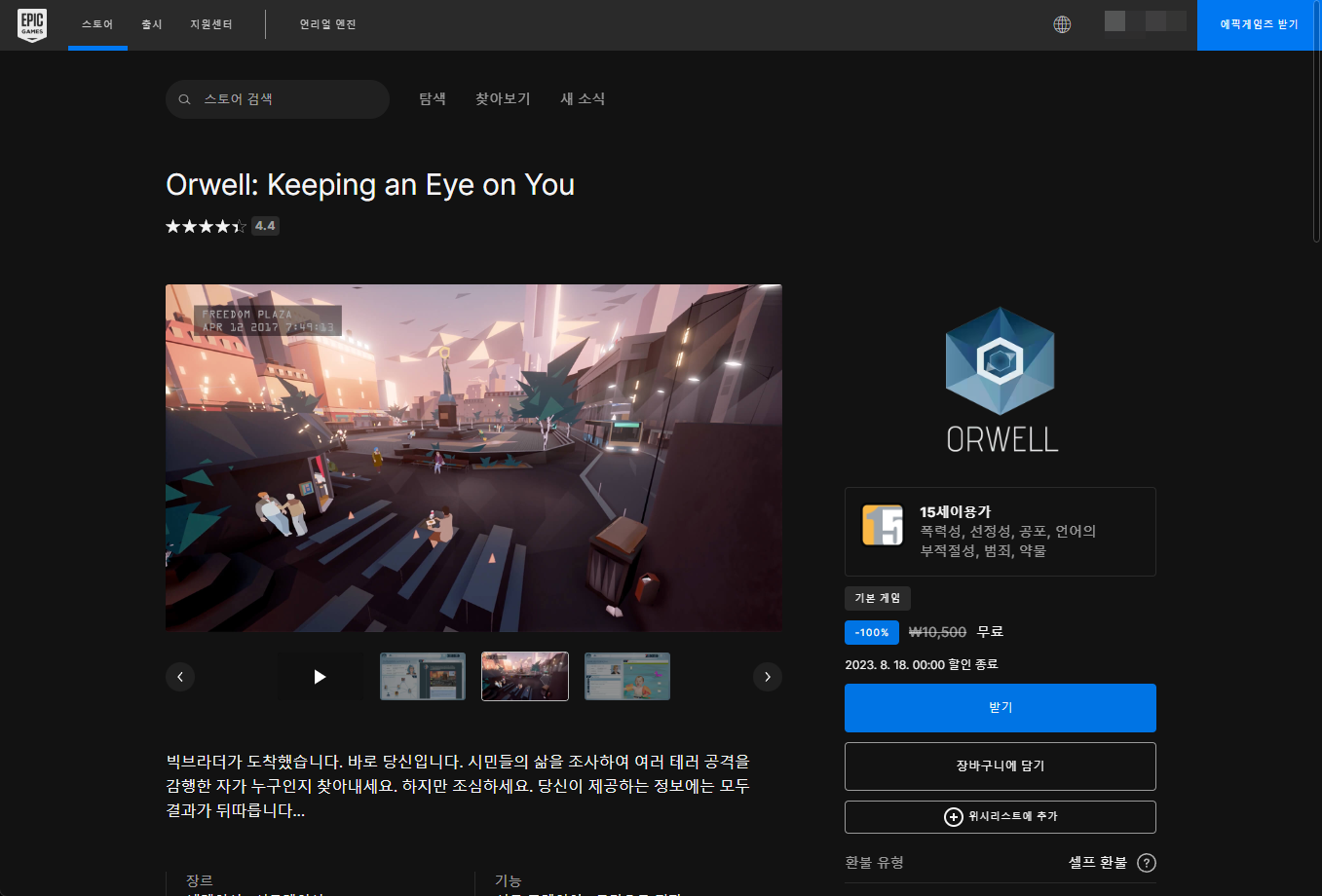The image size is (1322, 896).
Task: Click the main Freedom Plaza screenshot
Action: click(x=473, y=458)
